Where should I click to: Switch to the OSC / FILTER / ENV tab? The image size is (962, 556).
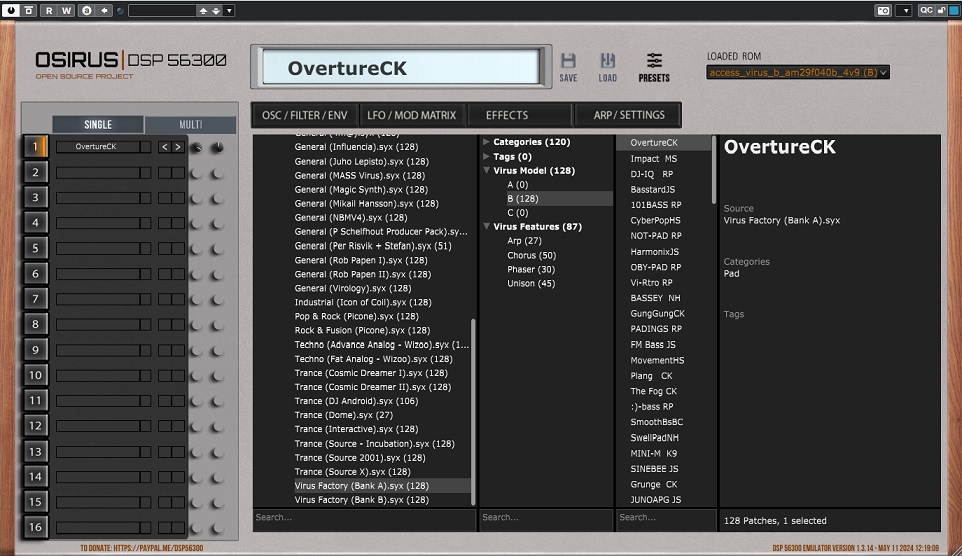click(x=305, y=115)
